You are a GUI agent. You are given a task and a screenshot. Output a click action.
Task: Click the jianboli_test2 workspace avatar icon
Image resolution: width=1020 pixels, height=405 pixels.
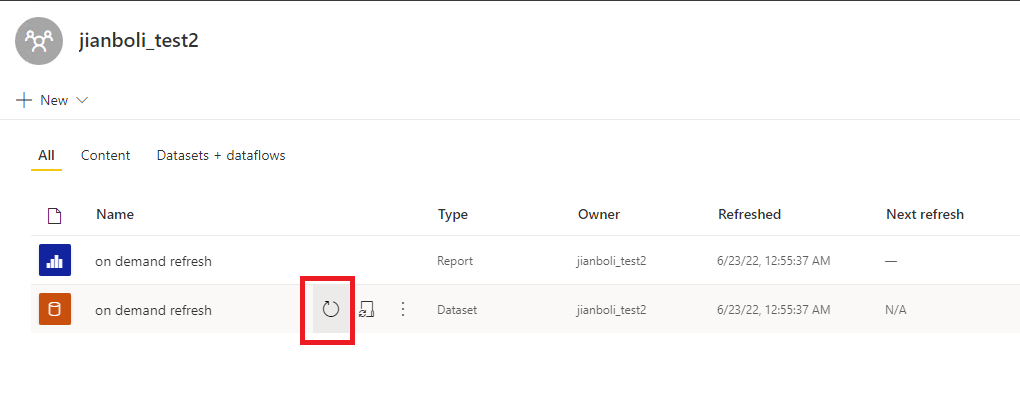39,41
